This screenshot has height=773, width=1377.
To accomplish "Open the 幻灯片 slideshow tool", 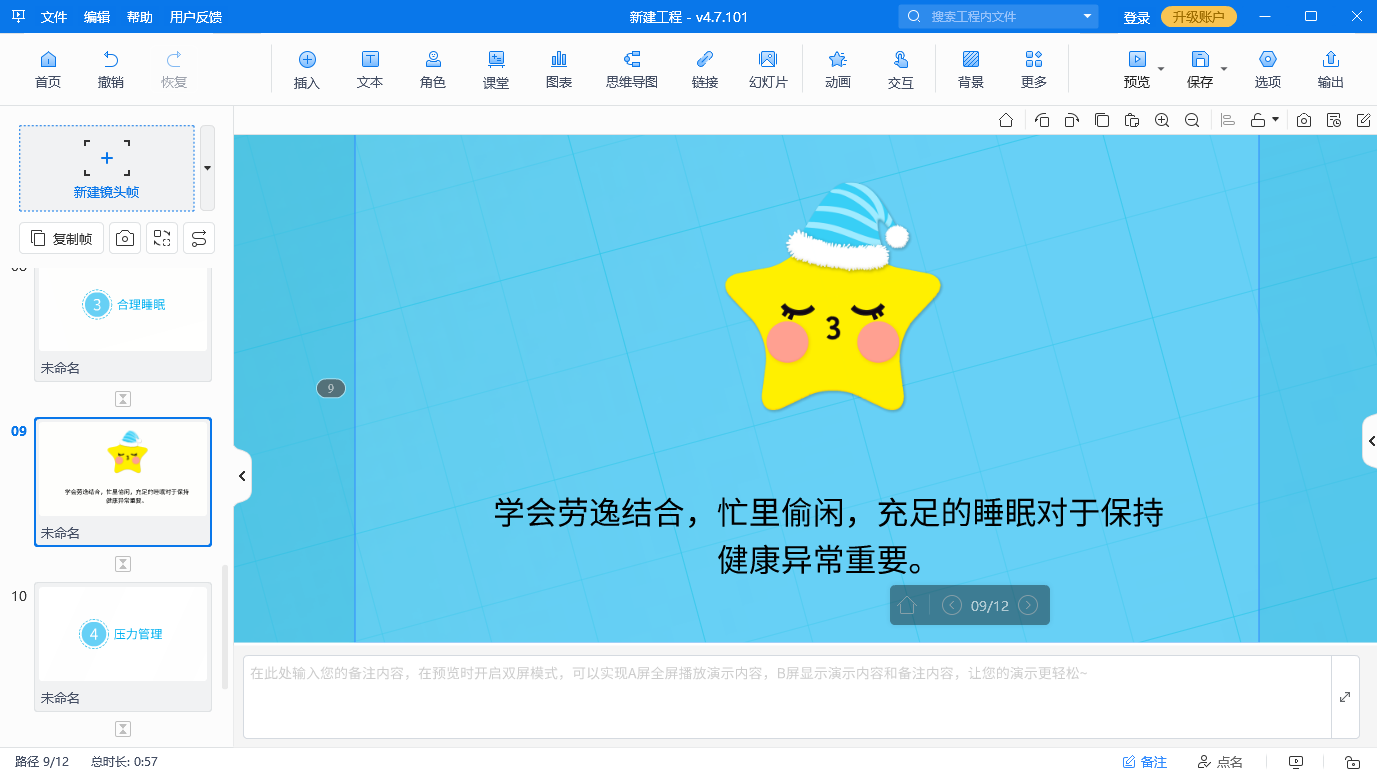I will pyautogui.click(x=768, y=69).
